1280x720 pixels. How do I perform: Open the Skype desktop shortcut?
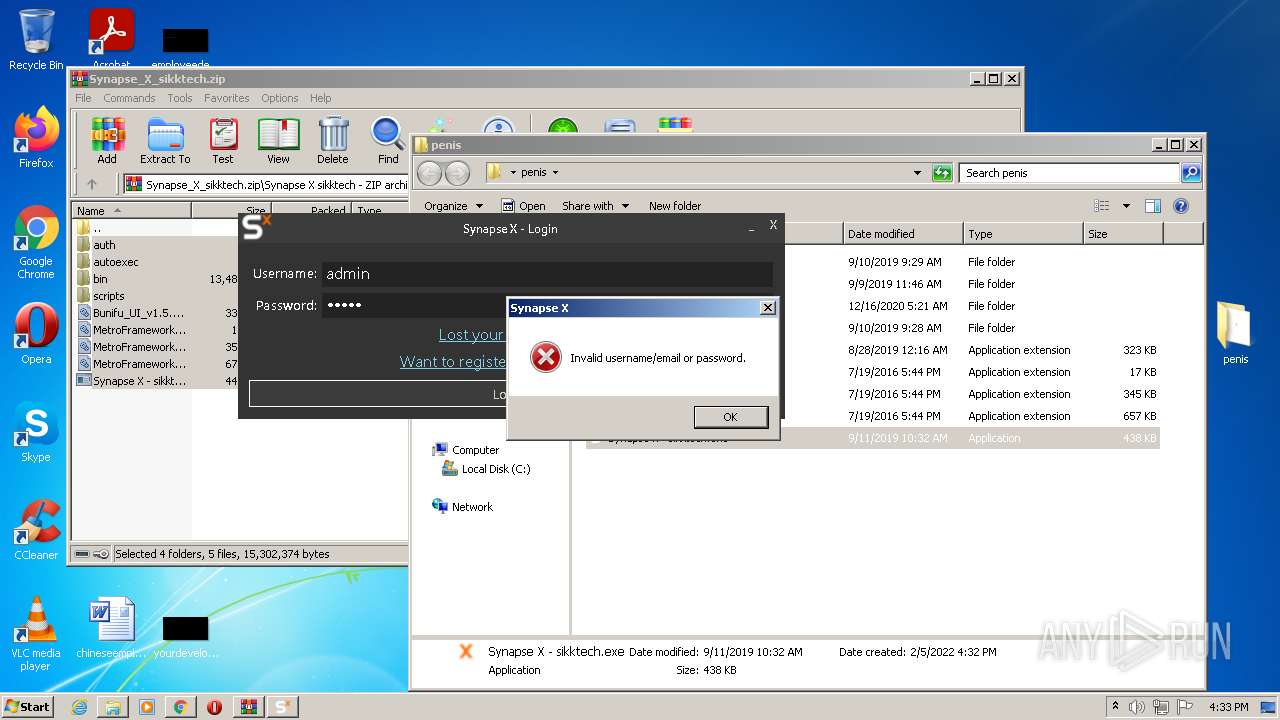coord(36,432)
